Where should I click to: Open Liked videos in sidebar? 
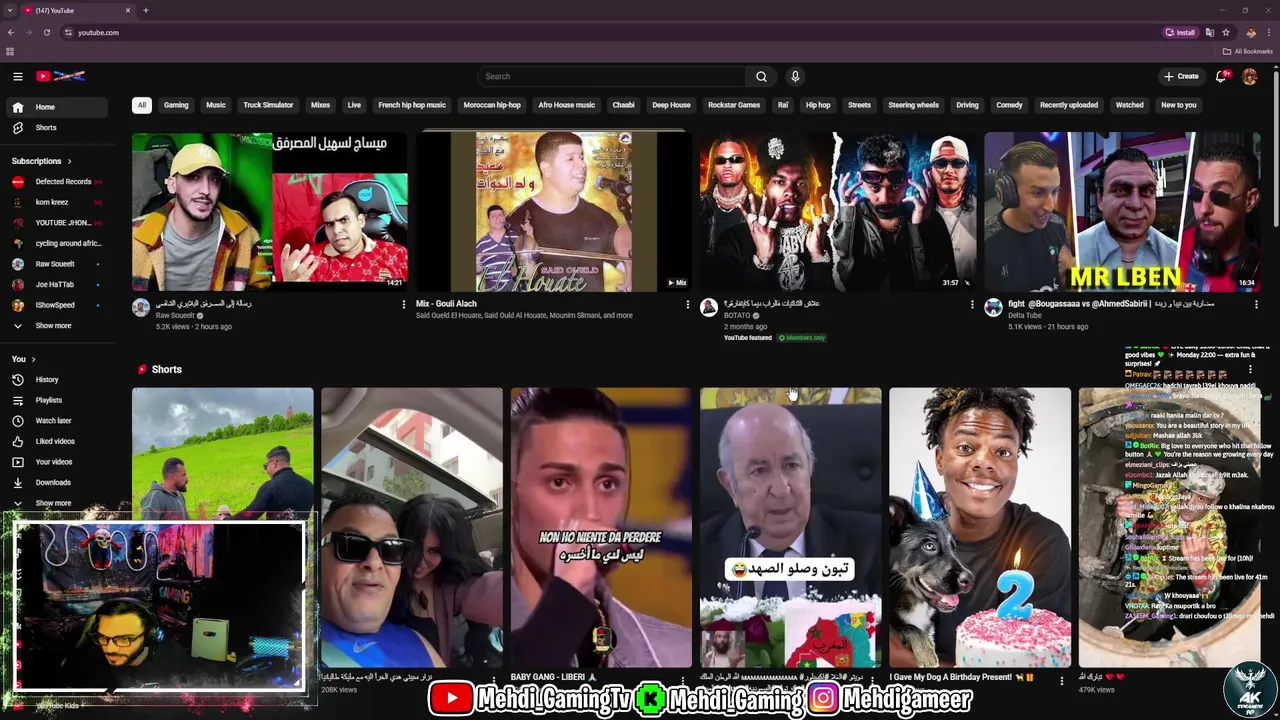[x=58, y=441]
